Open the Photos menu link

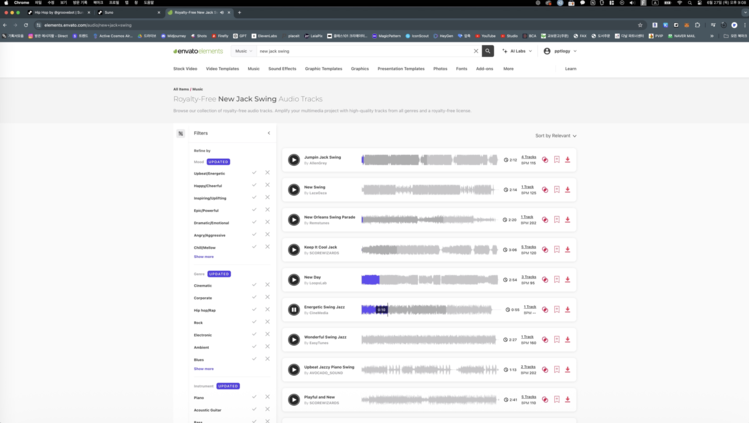coord(440,69)
